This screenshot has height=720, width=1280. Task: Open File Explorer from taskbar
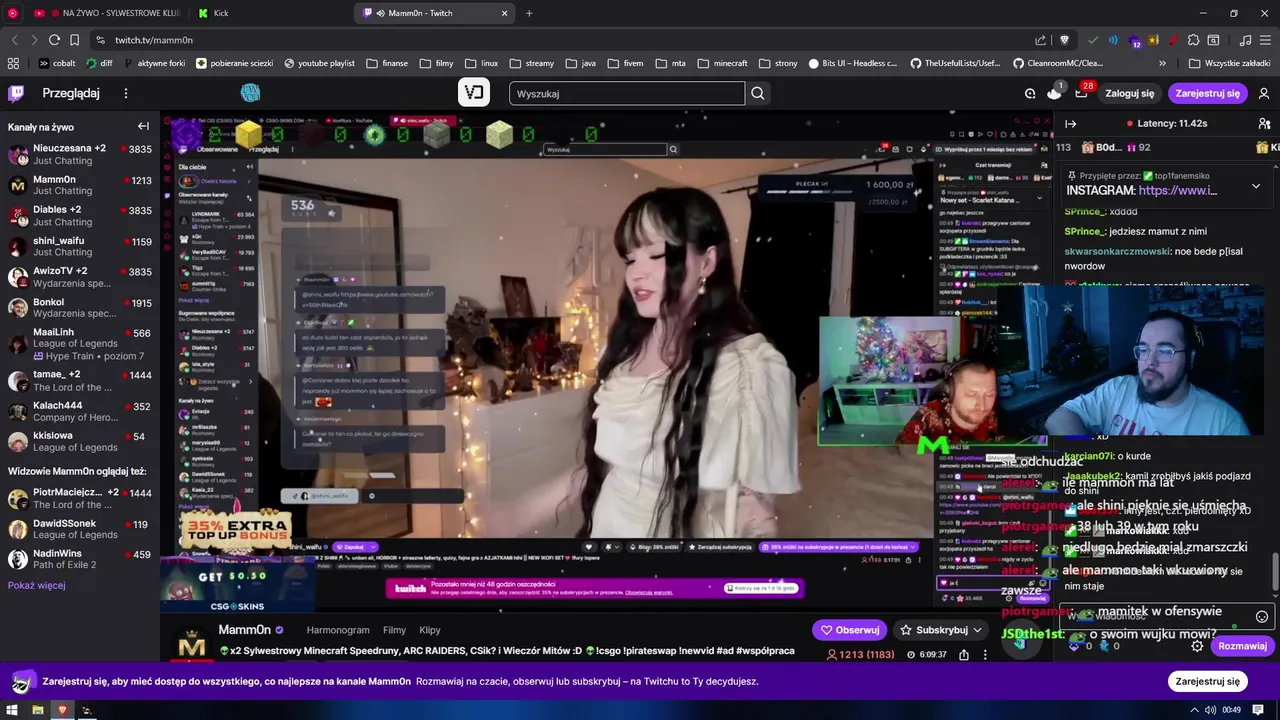point(38,710)
